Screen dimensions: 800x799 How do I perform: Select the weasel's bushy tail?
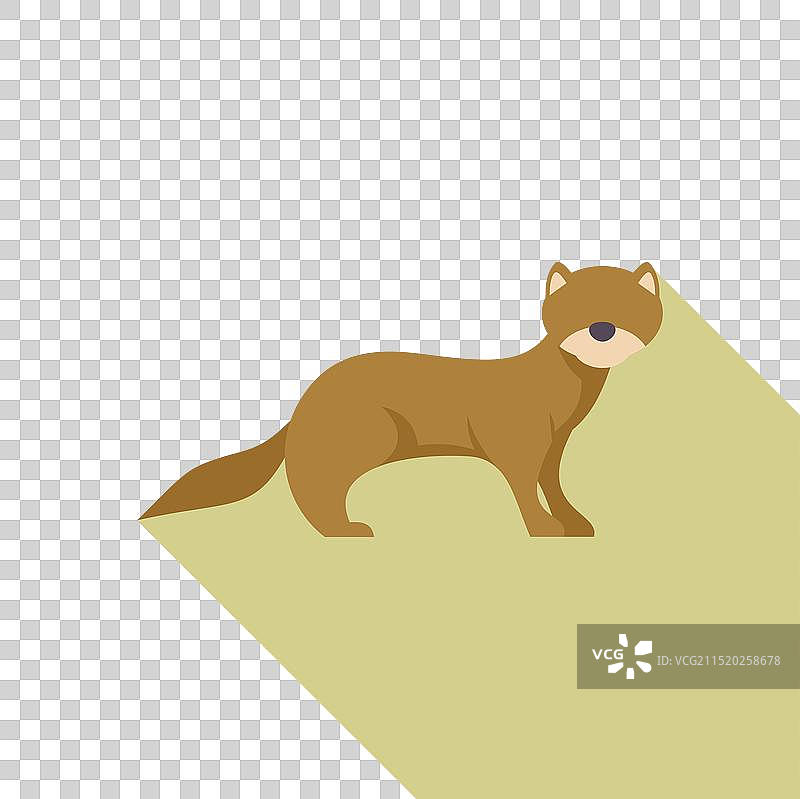click(225, 480)
